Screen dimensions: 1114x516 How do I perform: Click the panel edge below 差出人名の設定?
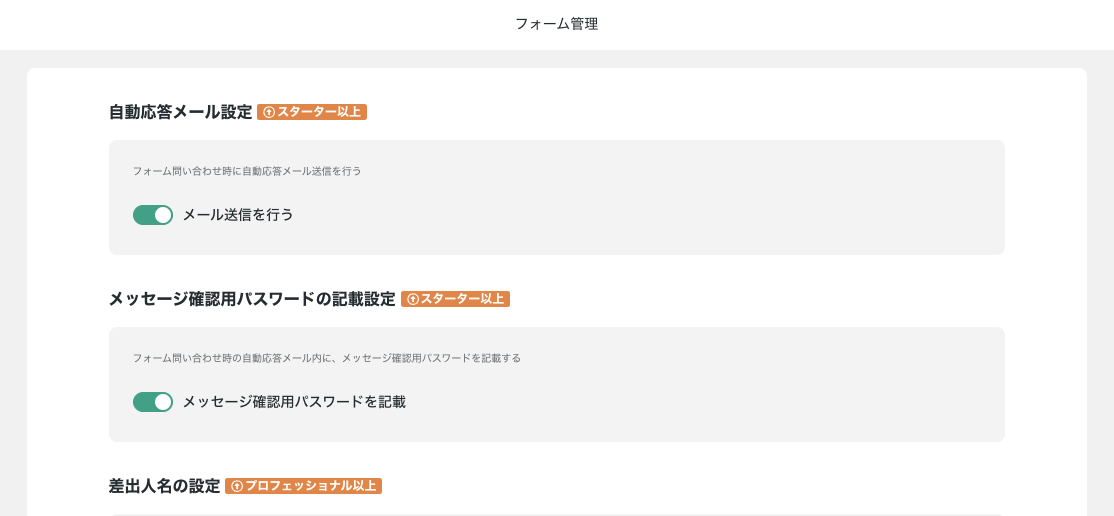point(556,514)
